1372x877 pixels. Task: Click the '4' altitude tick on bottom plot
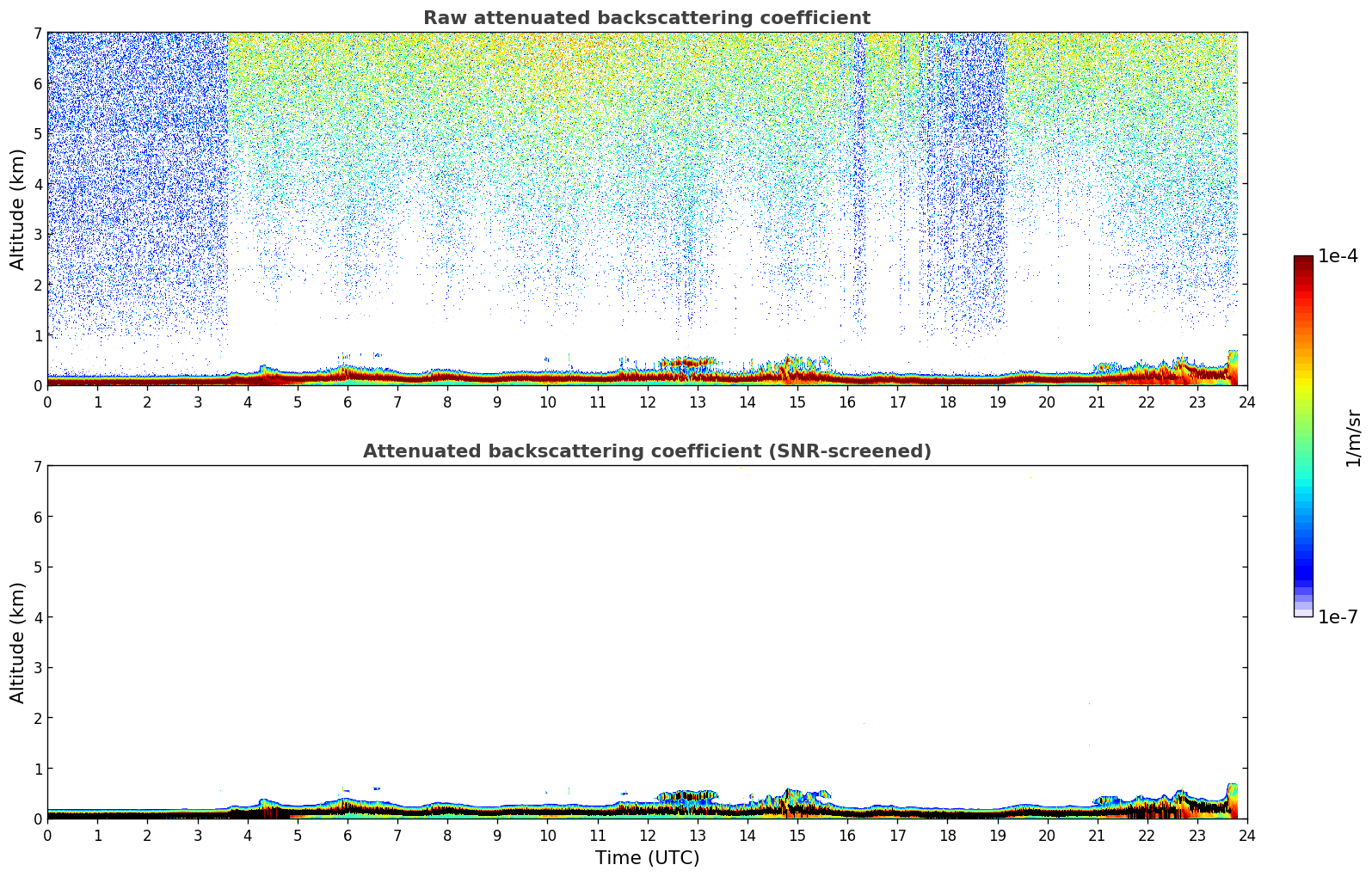pos(37,617)
